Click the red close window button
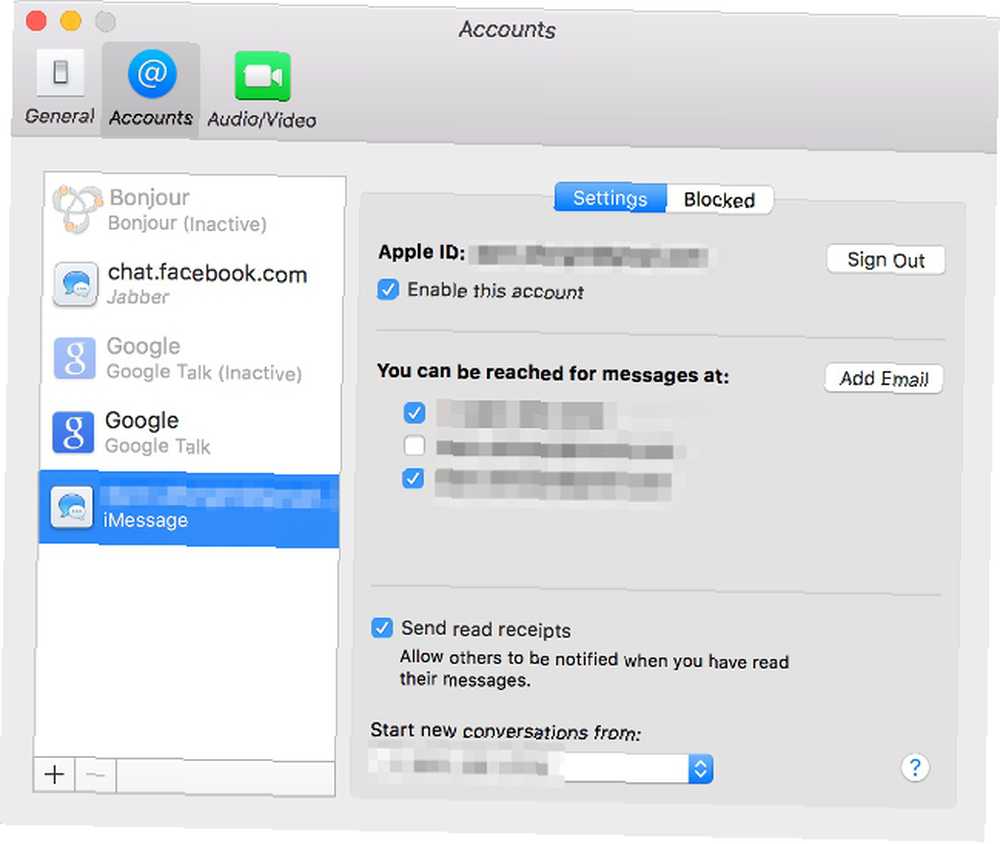Screen dimensions: 1000x844 [36, 20]
